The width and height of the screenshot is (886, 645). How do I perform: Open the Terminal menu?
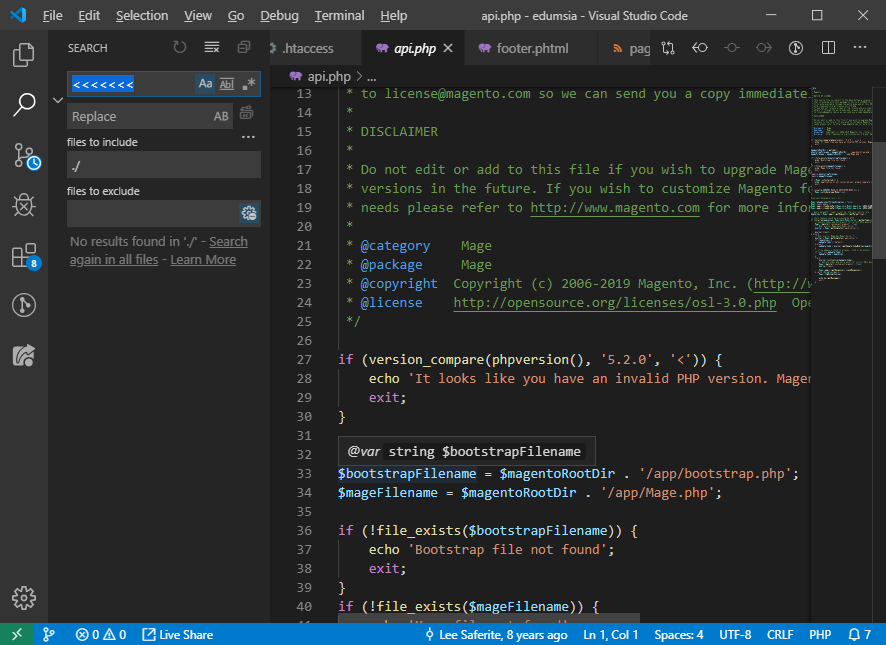click(339, 16)
